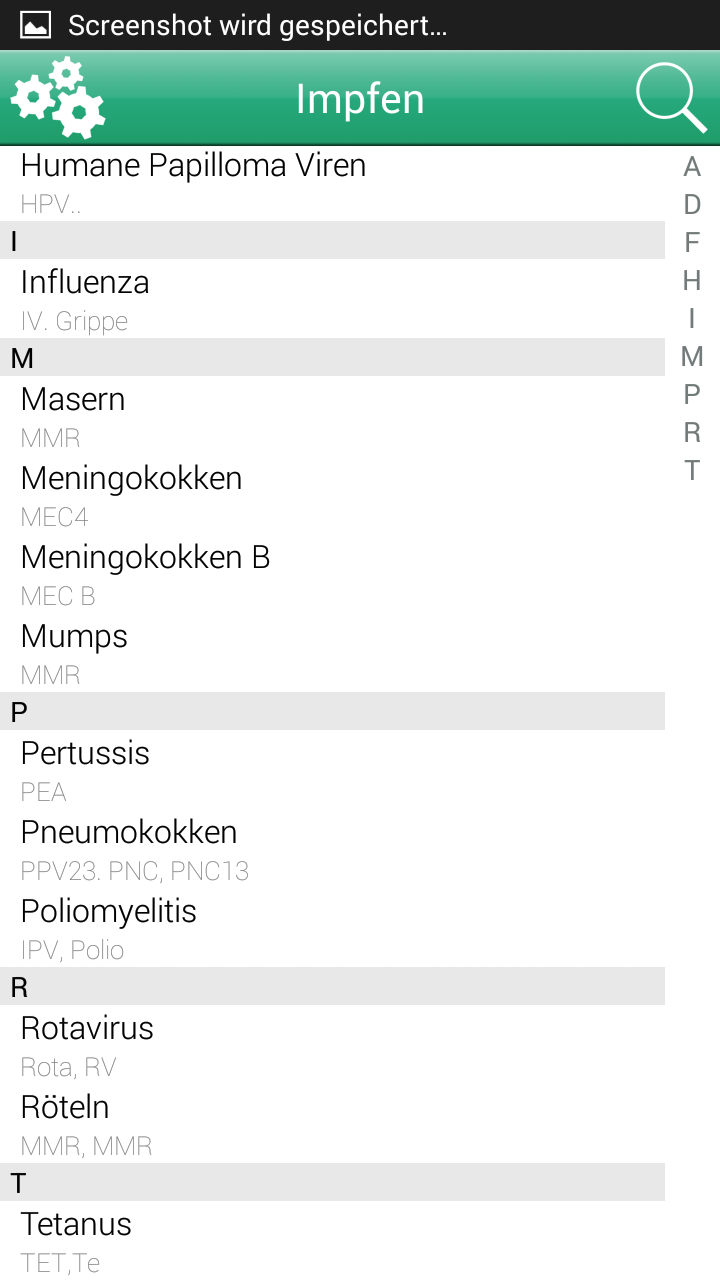Image resolution: width=720 pixels, height=1280 pixels.
Task: Tap the screenshot image icon in status bar
Action: 36,25
